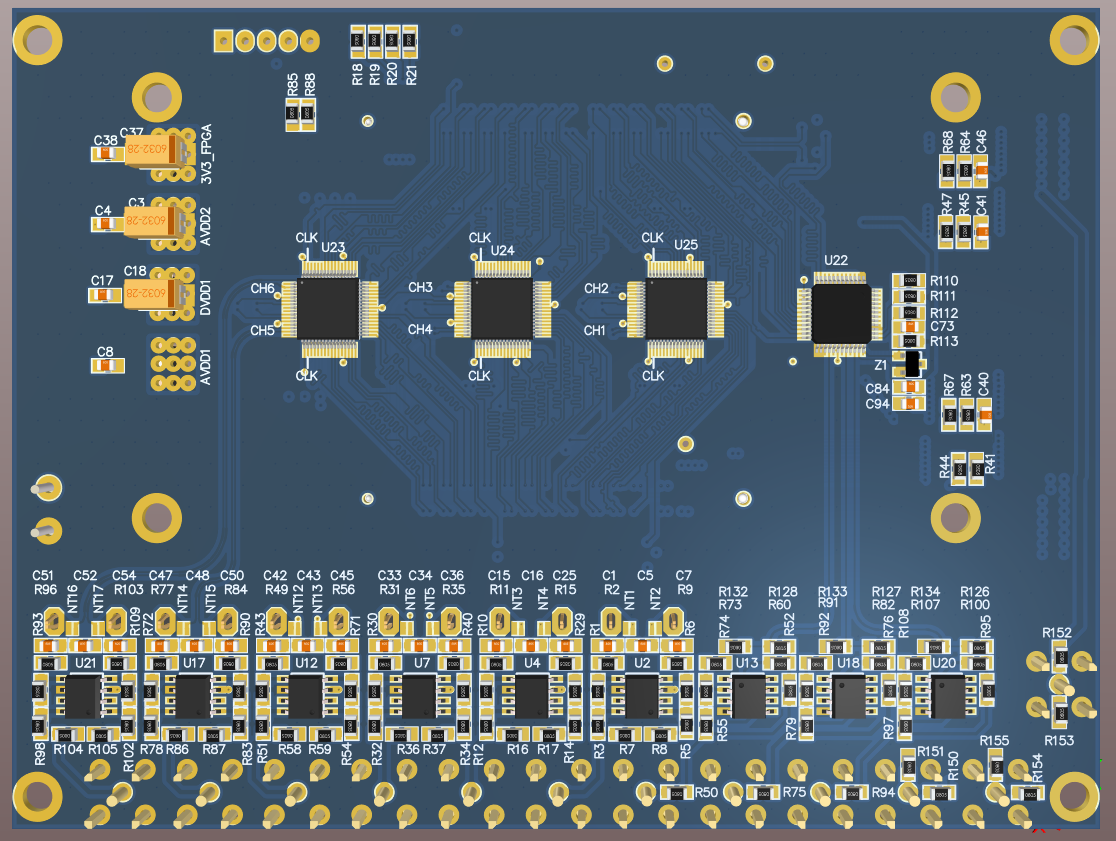Click resistor R75 at the bottom

click(x=764, y=793)
